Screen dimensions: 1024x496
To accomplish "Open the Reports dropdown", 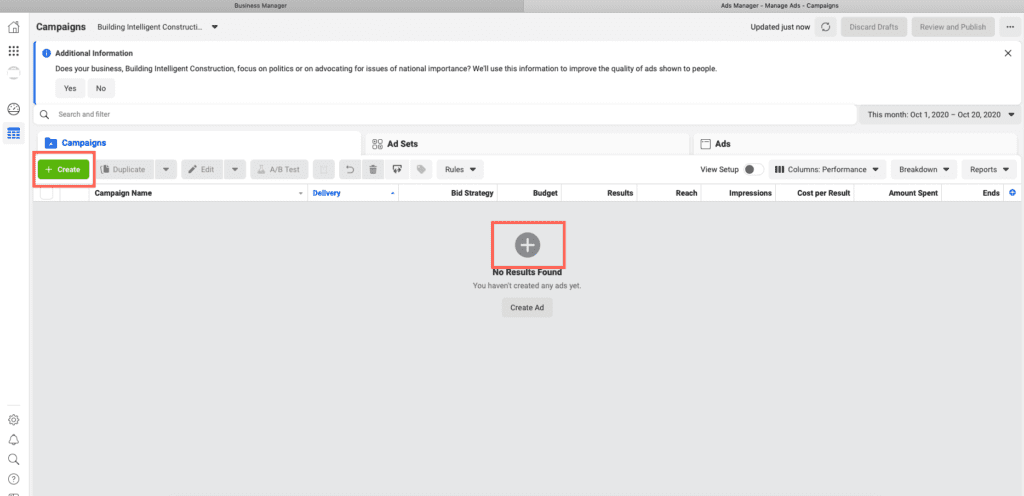I will 989,169.
